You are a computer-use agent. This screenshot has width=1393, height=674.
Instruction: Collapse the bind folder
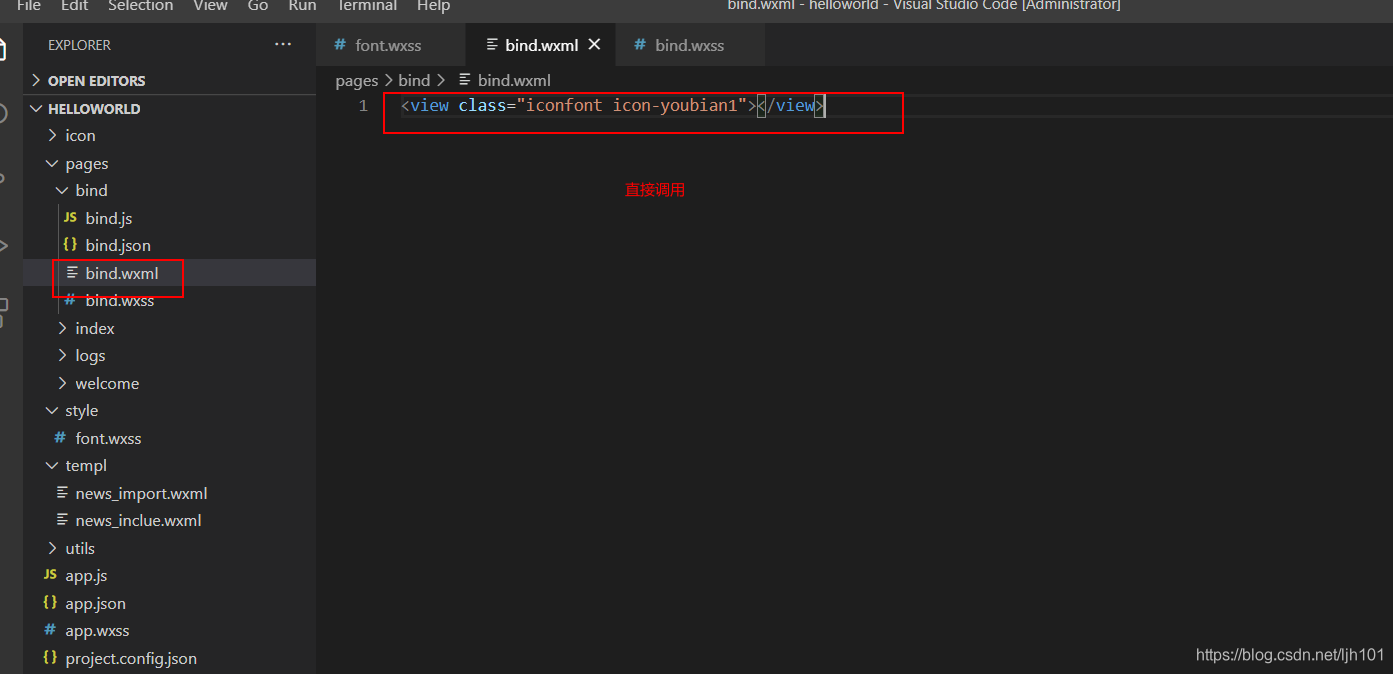pos(169,191)
